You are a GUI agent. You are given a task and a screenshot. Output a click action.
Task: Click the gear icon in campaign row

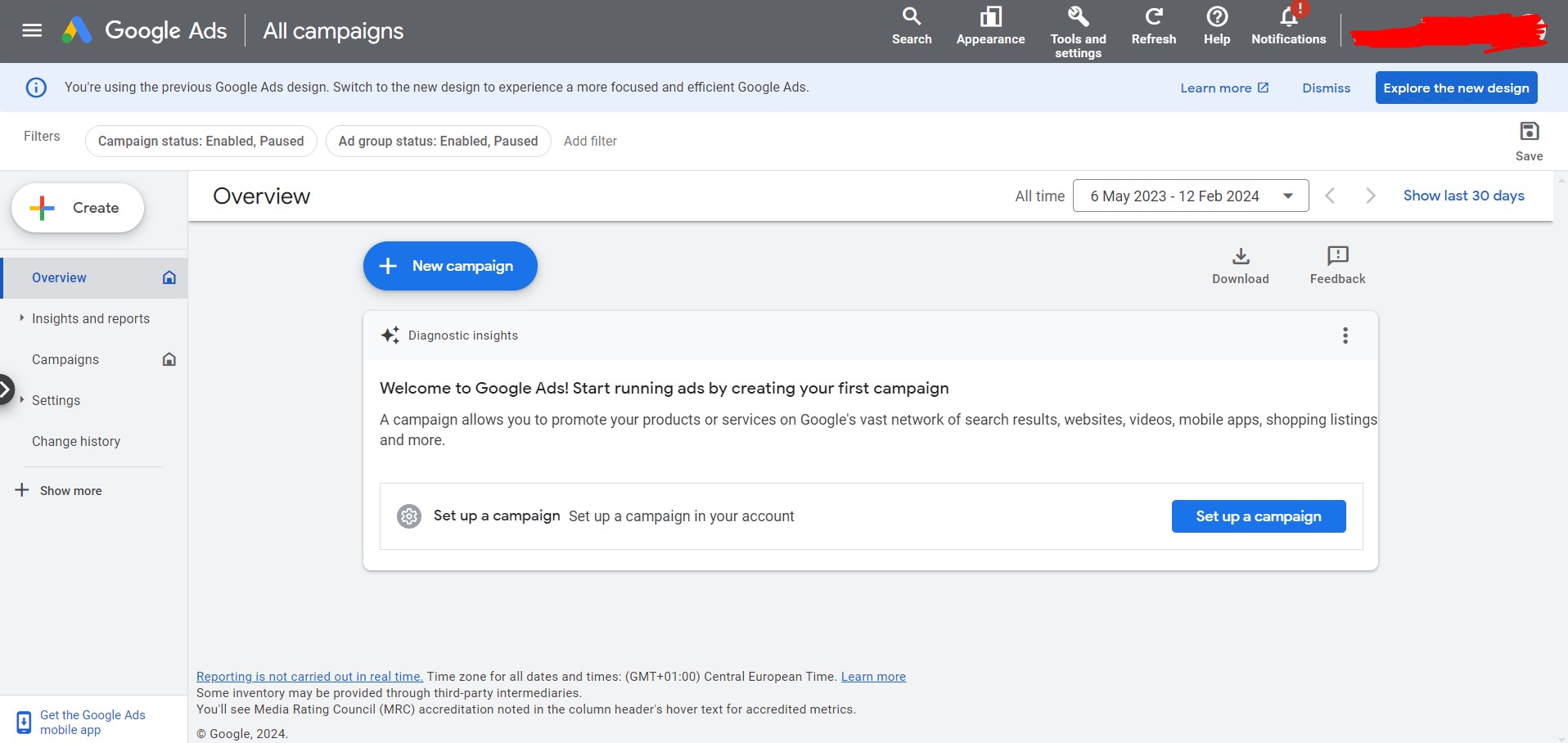[409, 516]
